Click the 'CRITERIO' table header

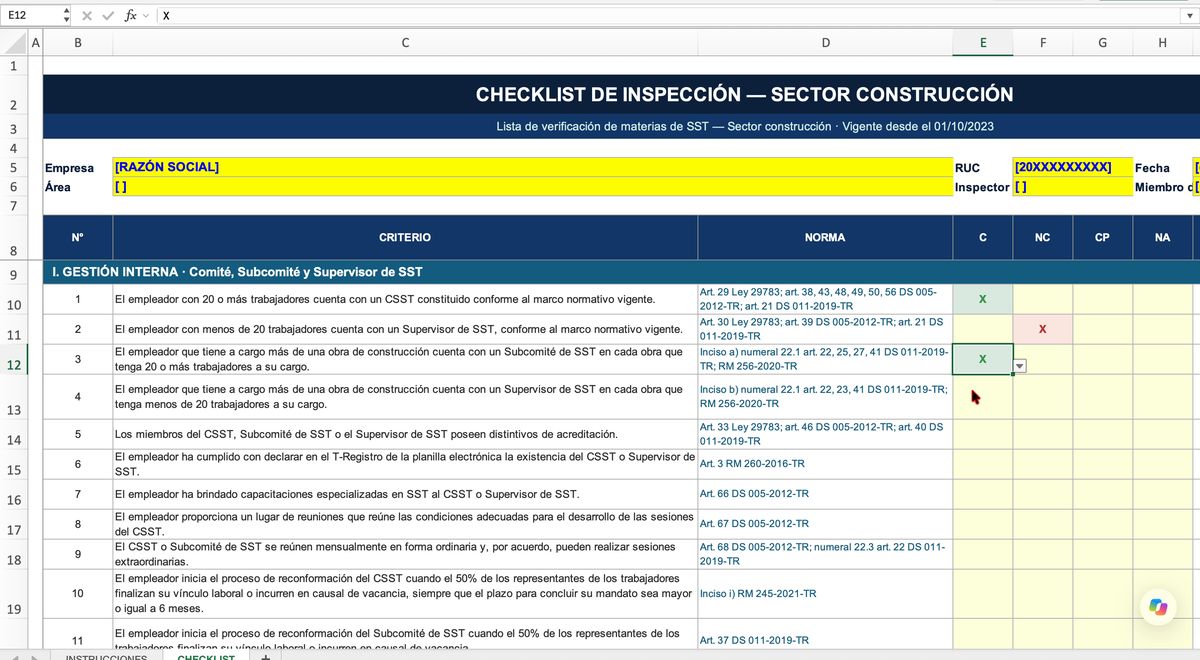[405, 237]
